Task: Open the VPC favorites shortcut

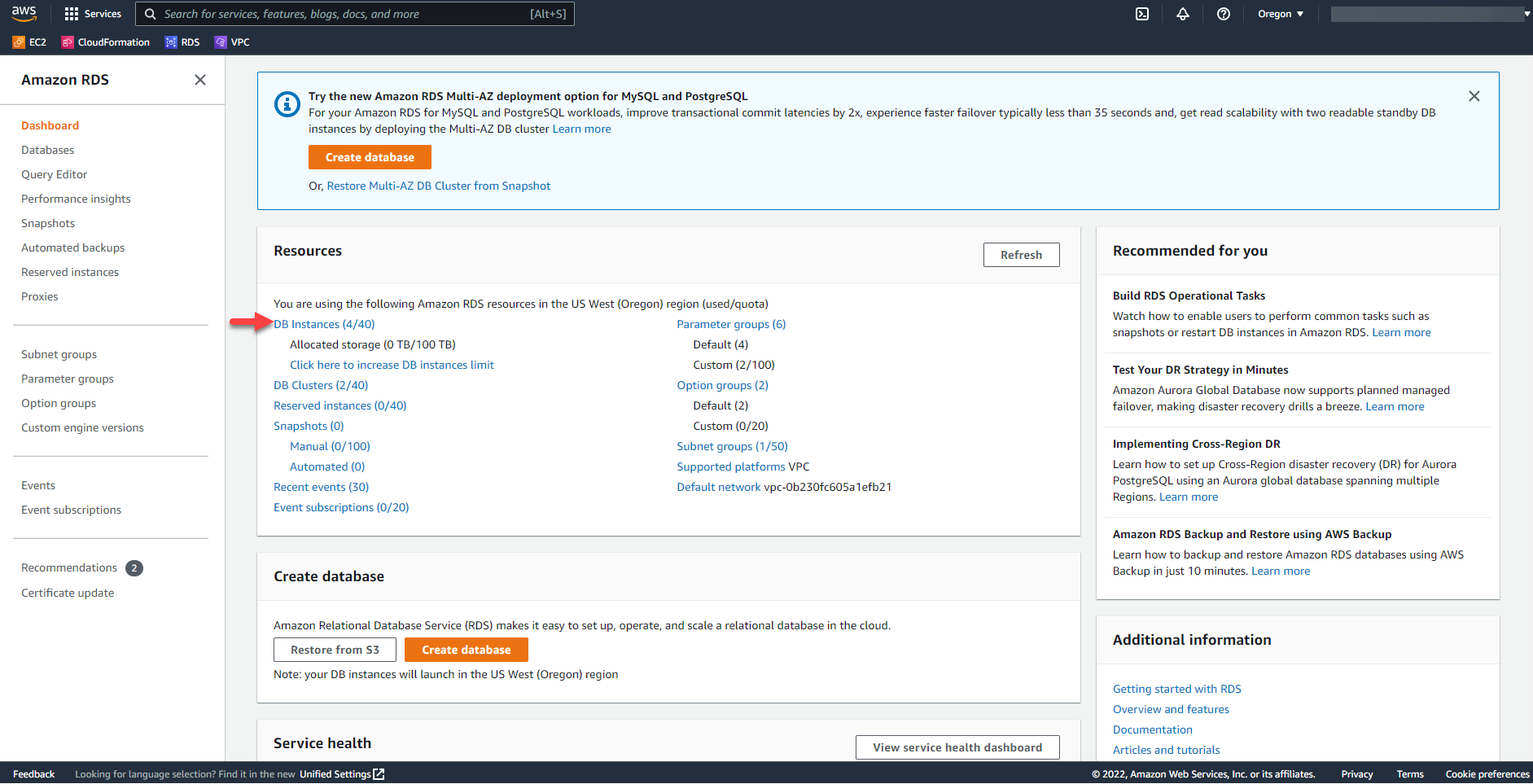Action: (x=232, y=42)
